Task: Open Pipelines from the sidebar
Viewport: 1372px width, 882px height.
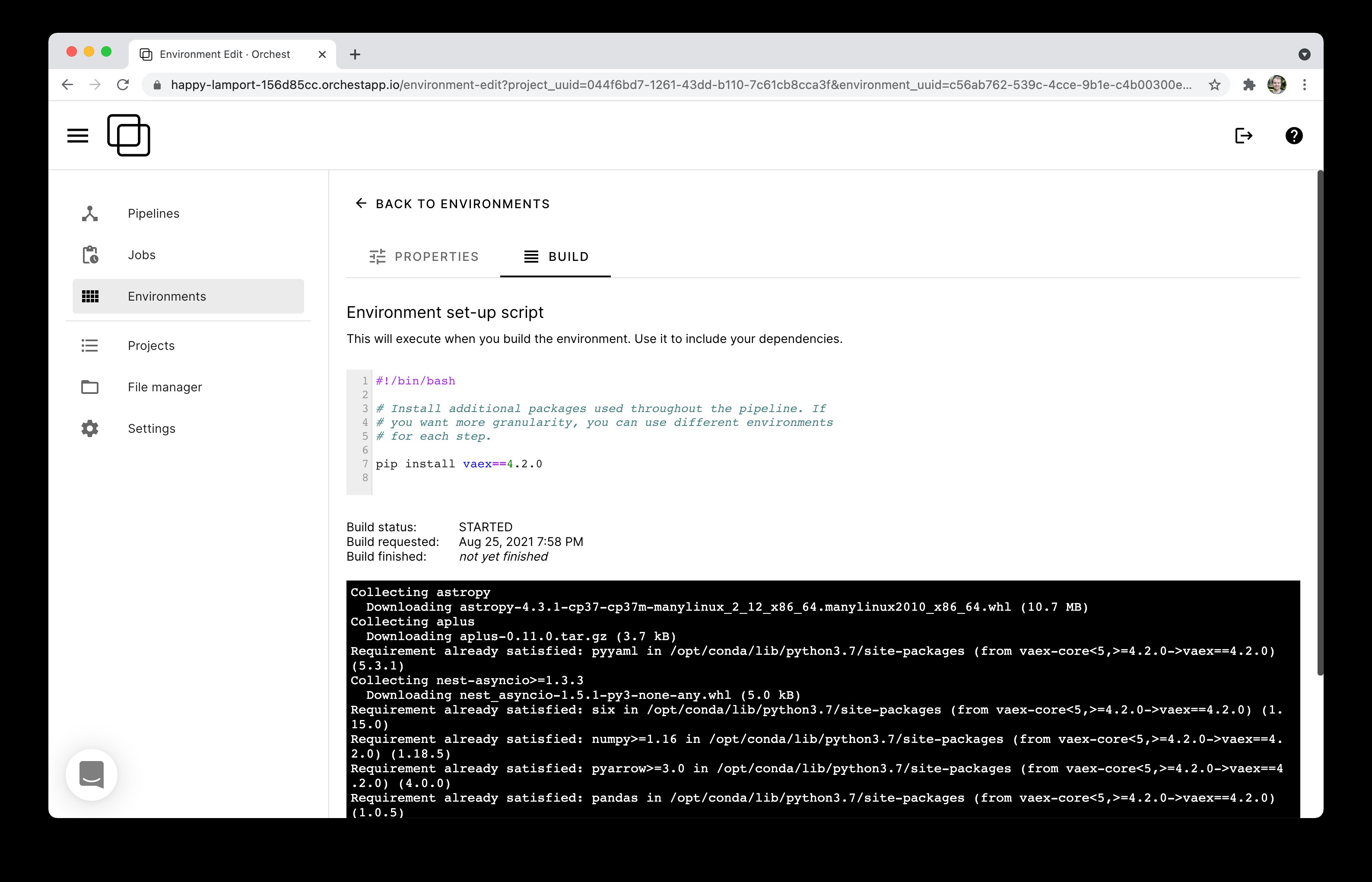Action: 188,214
